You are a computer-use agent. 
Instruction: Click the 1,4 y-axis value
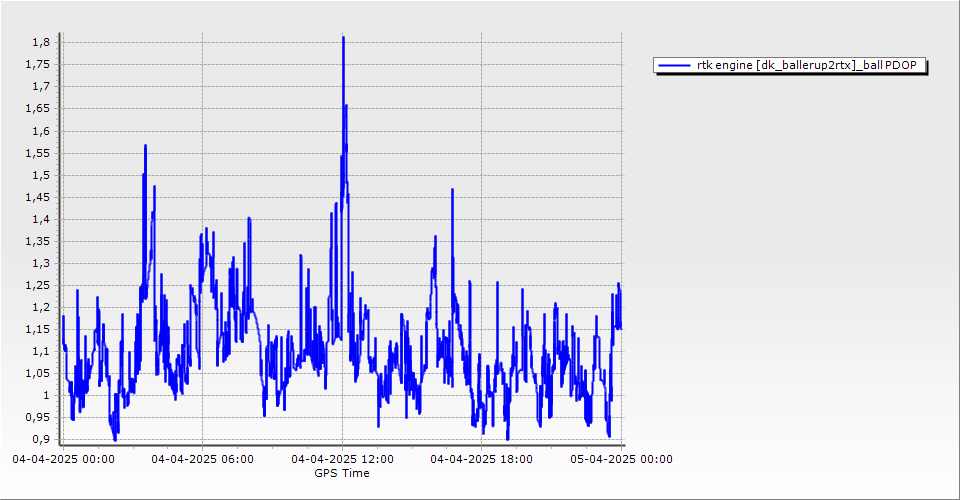[41, 219]
